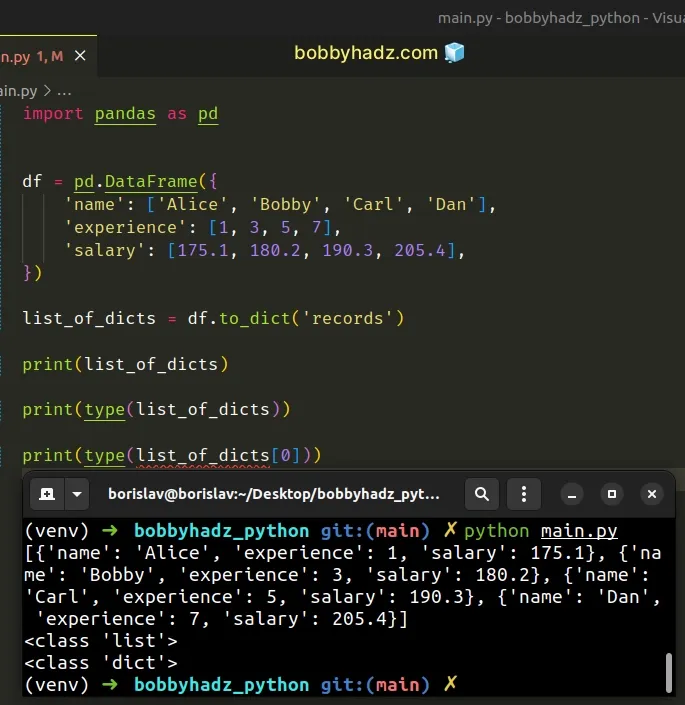Click value 180.2 in salary list

click(x=275, y=250)
